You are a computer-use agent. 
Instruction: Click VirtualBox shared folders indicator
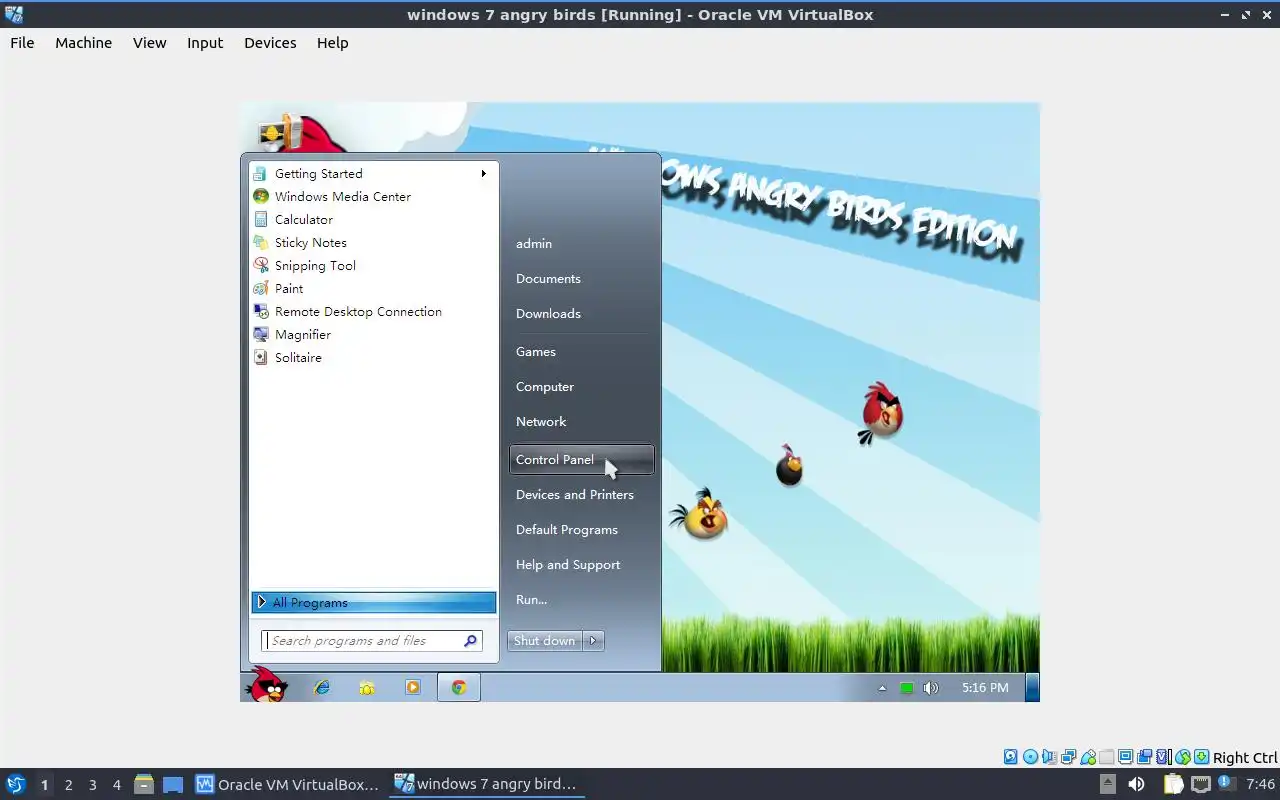click(1106, 757)
